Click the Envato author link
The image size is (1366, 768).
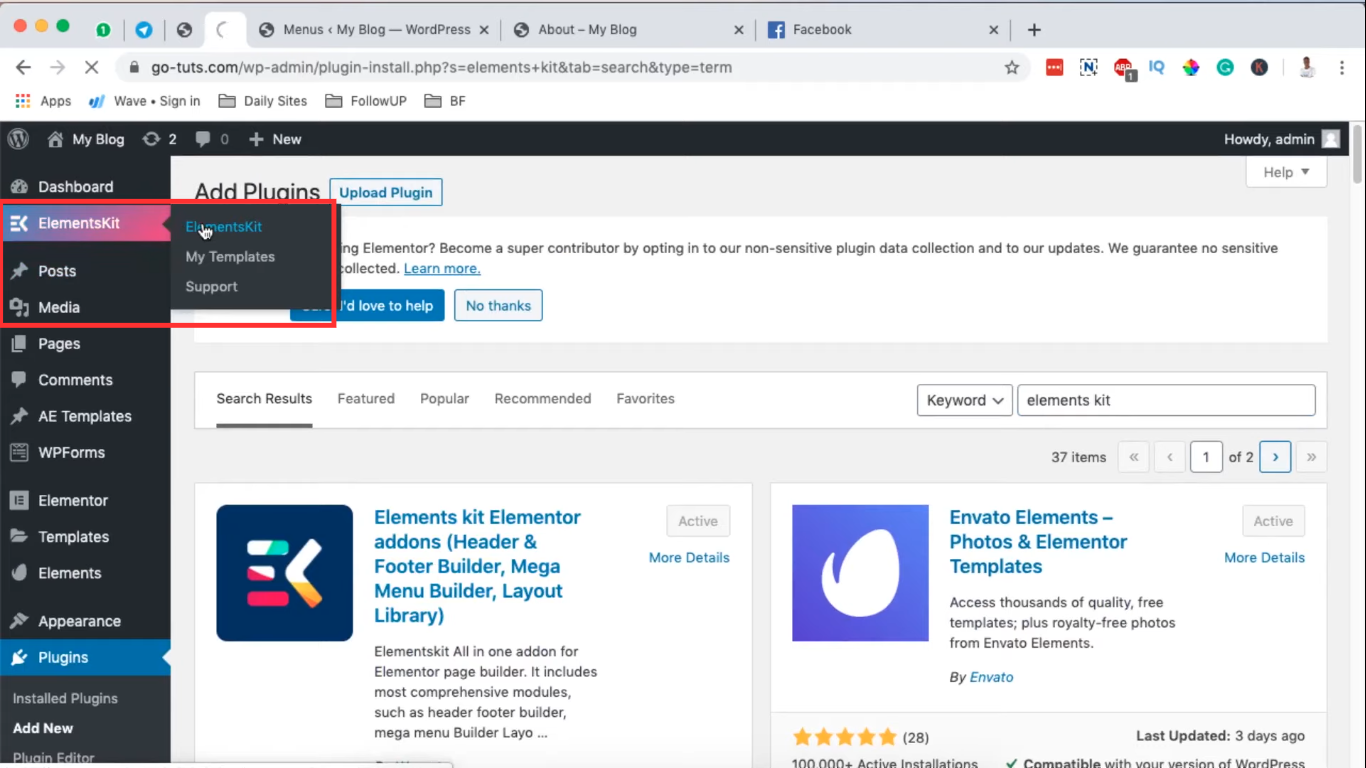click(991, 678)
